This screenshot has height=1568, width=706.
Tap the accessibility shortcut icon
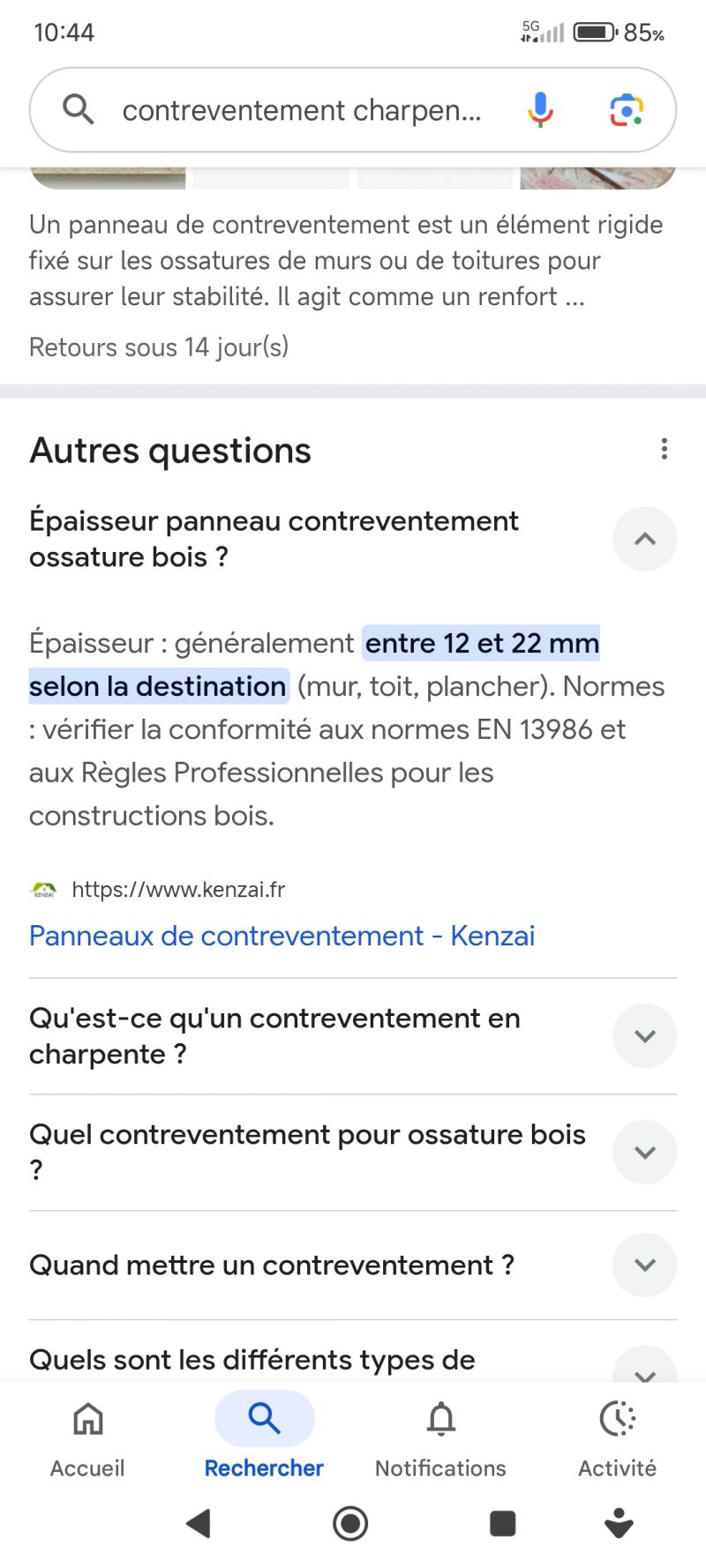[619, 1523]
